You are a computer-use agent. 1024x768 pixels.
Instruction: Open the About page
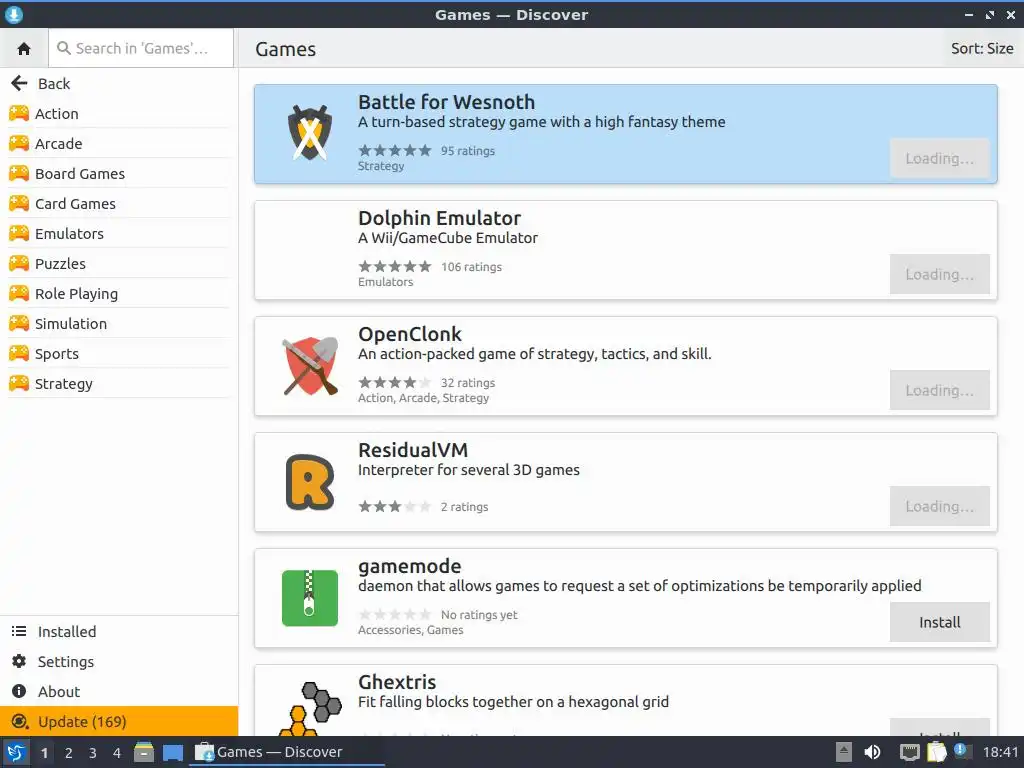(x=119, y=692)
